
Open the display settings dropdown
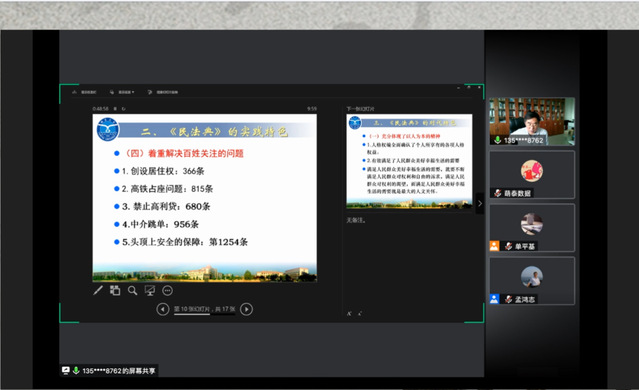122,92
